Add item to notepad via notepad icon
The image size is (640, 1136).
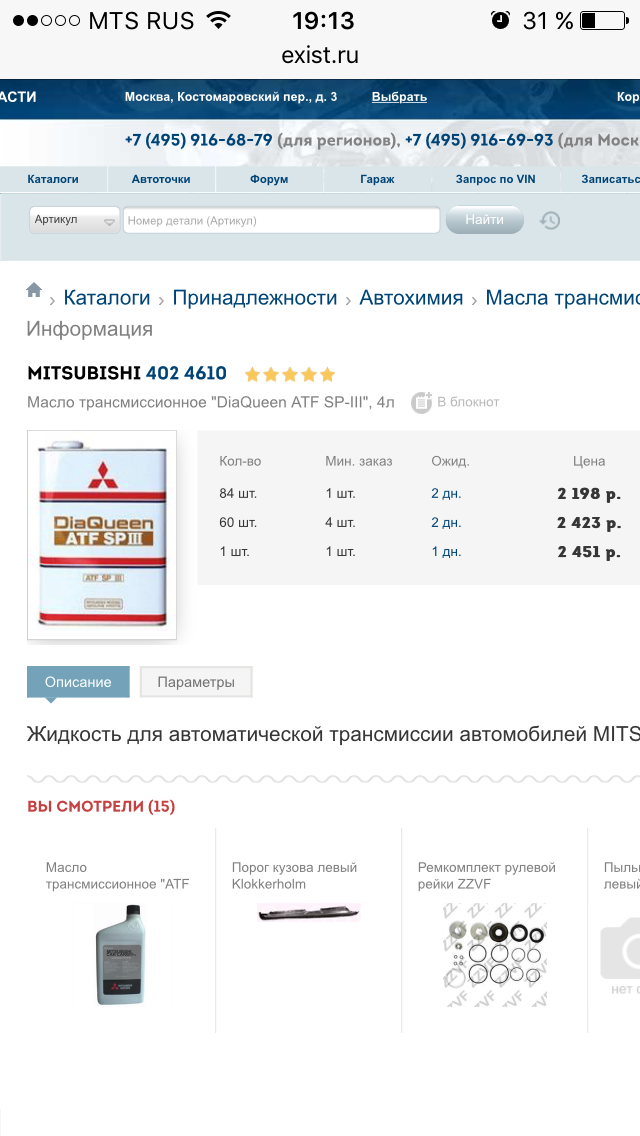422,402
